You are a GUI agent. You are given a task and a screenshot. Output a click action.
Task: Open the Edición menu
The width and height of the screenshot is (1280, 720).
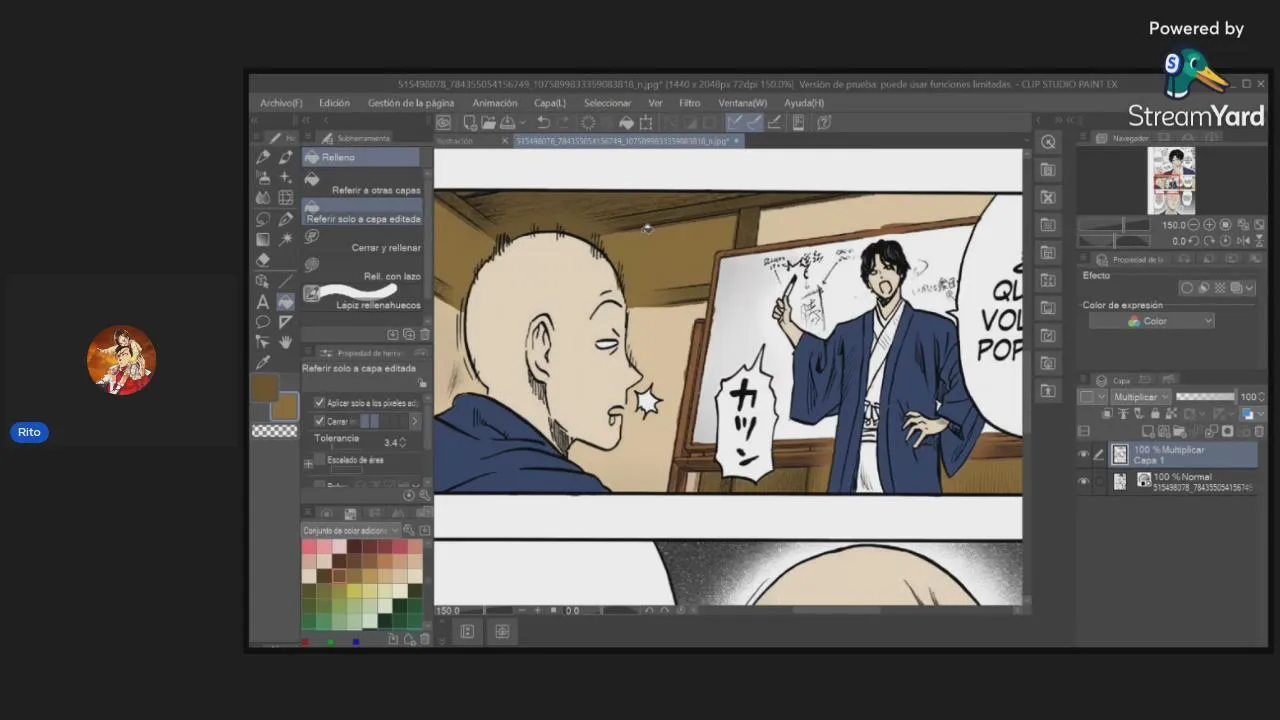(334, 103)
